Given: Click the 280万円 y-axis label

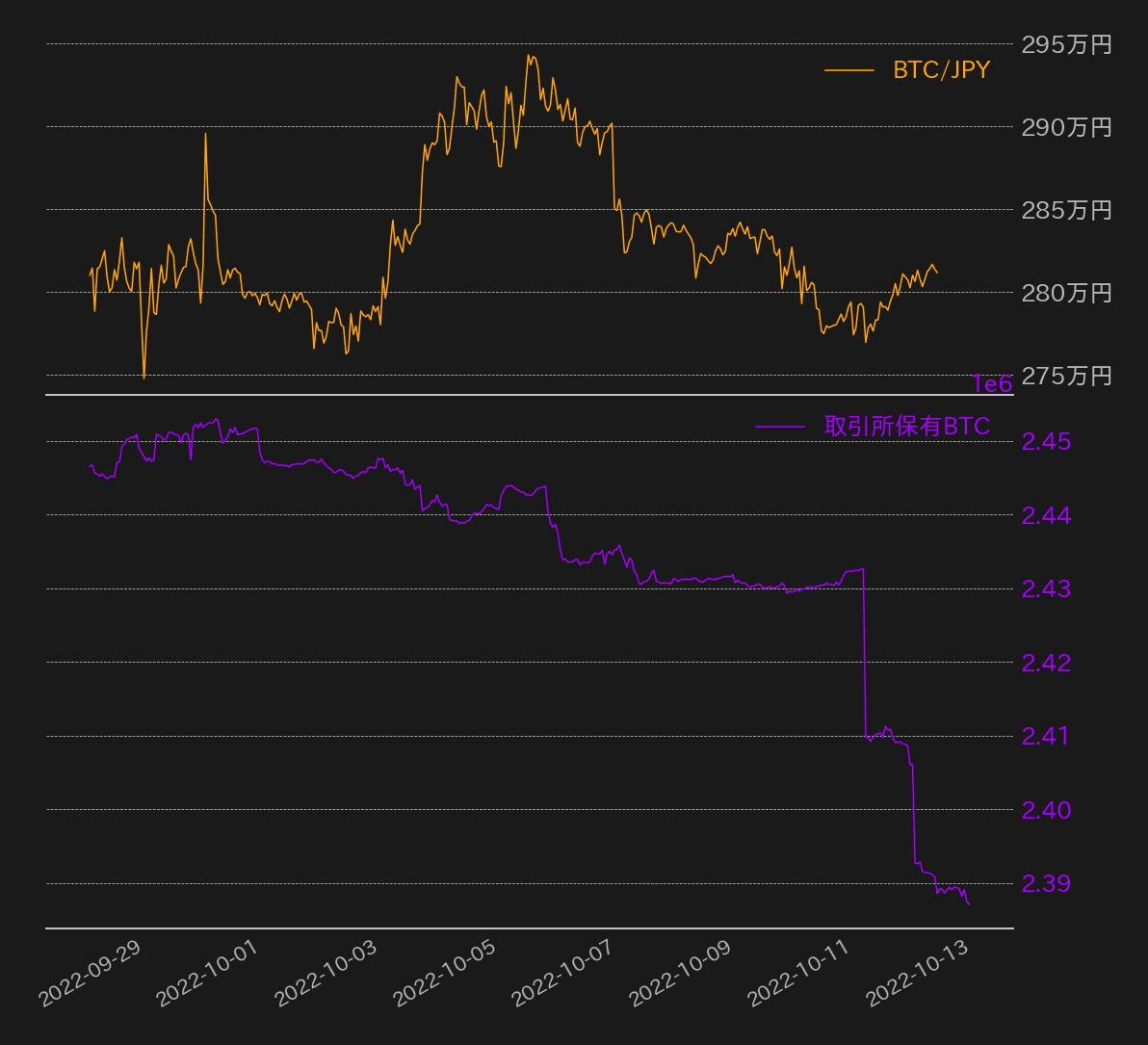Looking at the screenshot, I should coord(1066,293).
